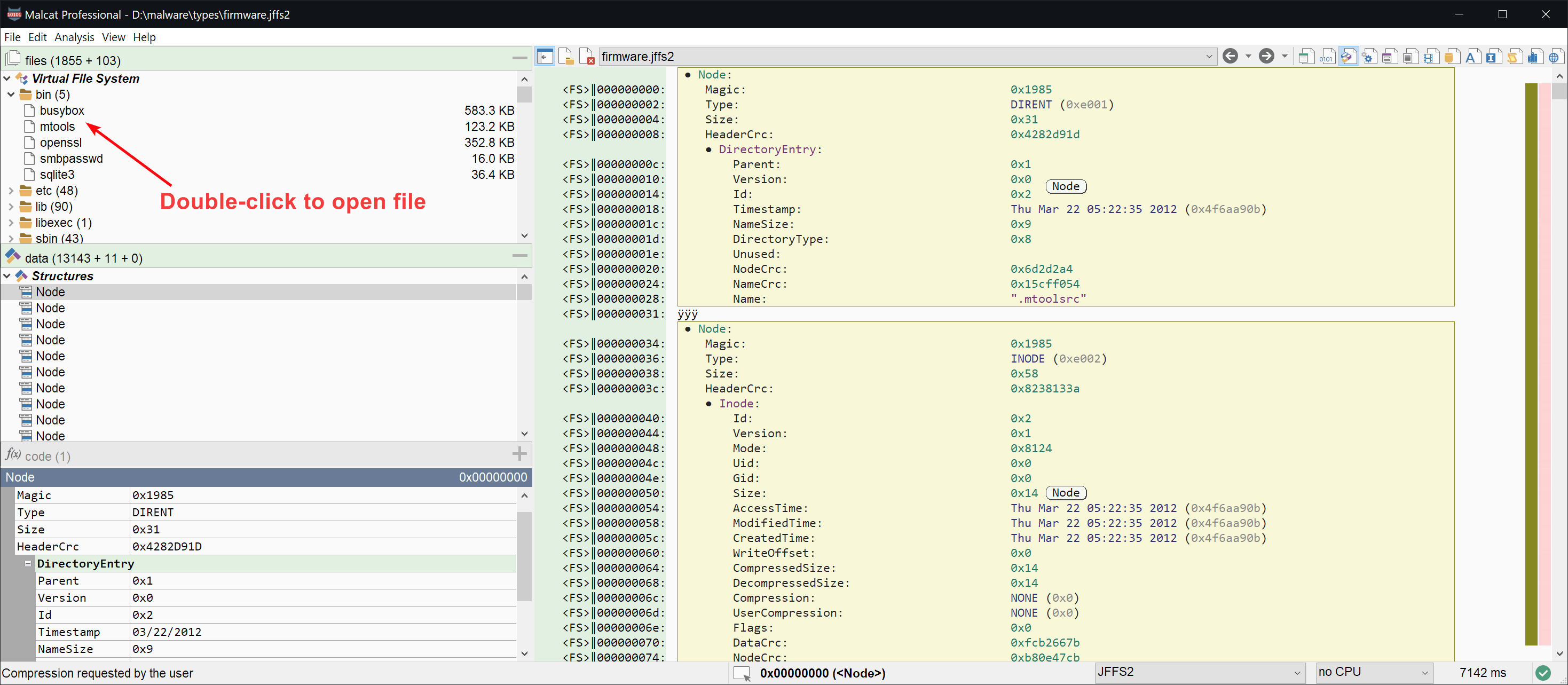The height and width of the screenshot is (685, 1568).
Task: Open the Analysis menu
Action: 74,37
